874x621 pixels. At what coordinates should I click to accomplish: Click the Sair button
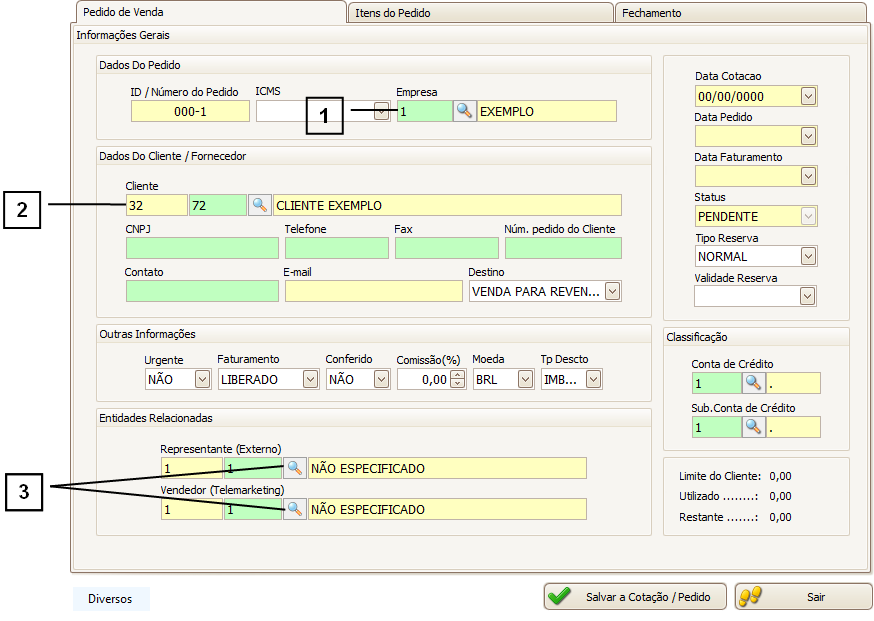(x=803, y=597)
